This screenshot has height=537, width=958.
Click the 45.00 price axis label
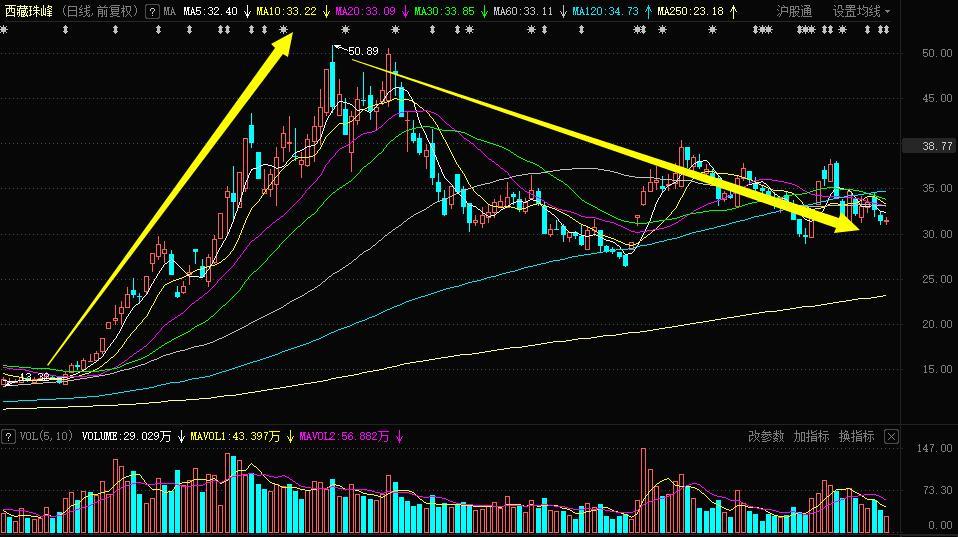click(937, 98)
